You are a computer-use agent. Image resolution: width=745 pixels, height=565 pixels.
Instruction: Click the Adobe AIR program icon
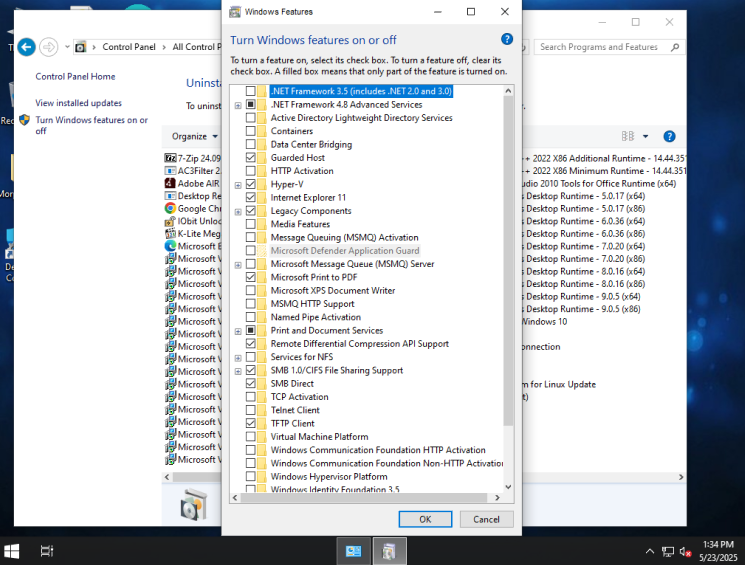click(x=170, y=183)
